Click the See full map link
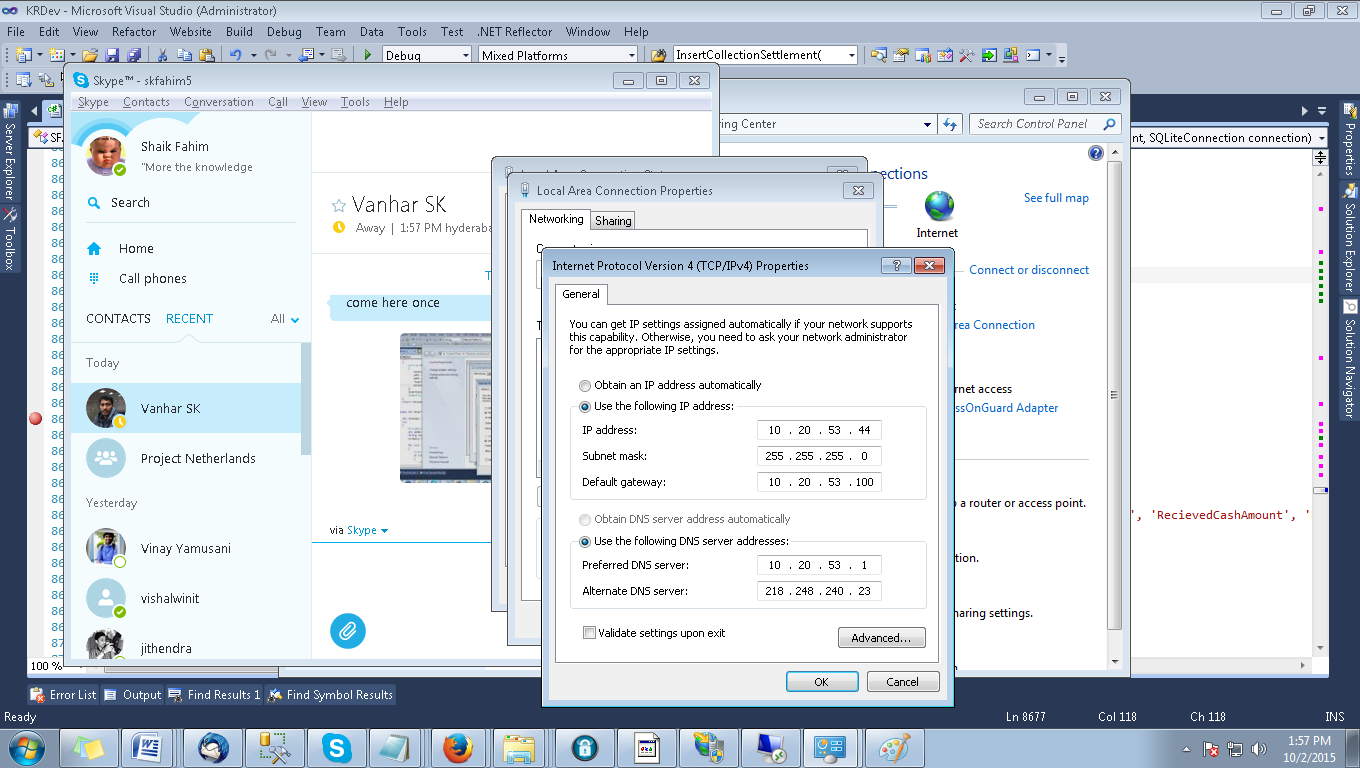Viewport: 1360px width, 768px height. (x=1055, y=198)
